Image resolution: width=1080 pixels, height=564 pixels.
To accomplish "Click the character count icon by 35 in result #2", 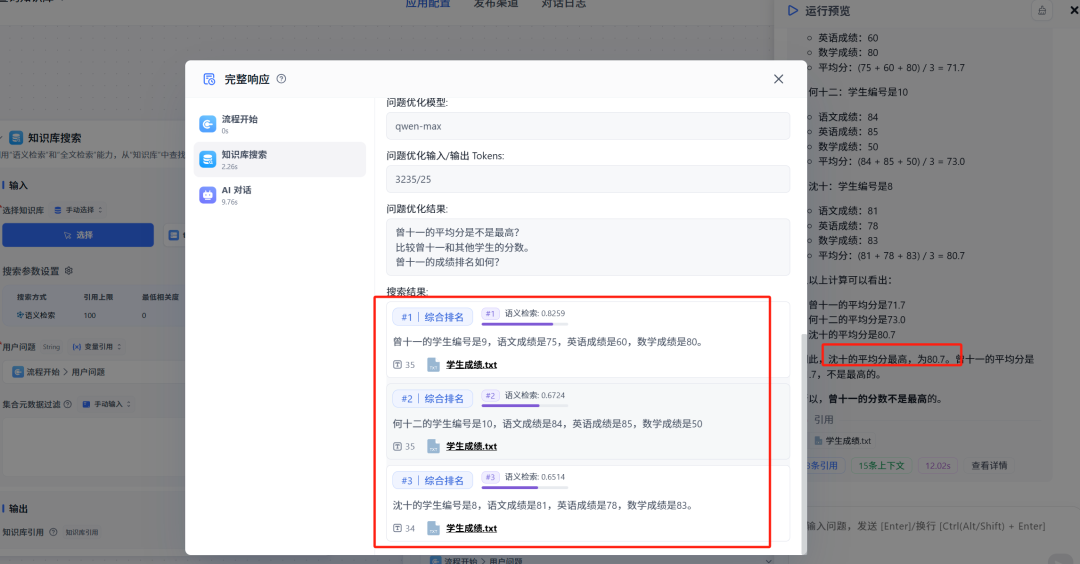I will 397,447.
